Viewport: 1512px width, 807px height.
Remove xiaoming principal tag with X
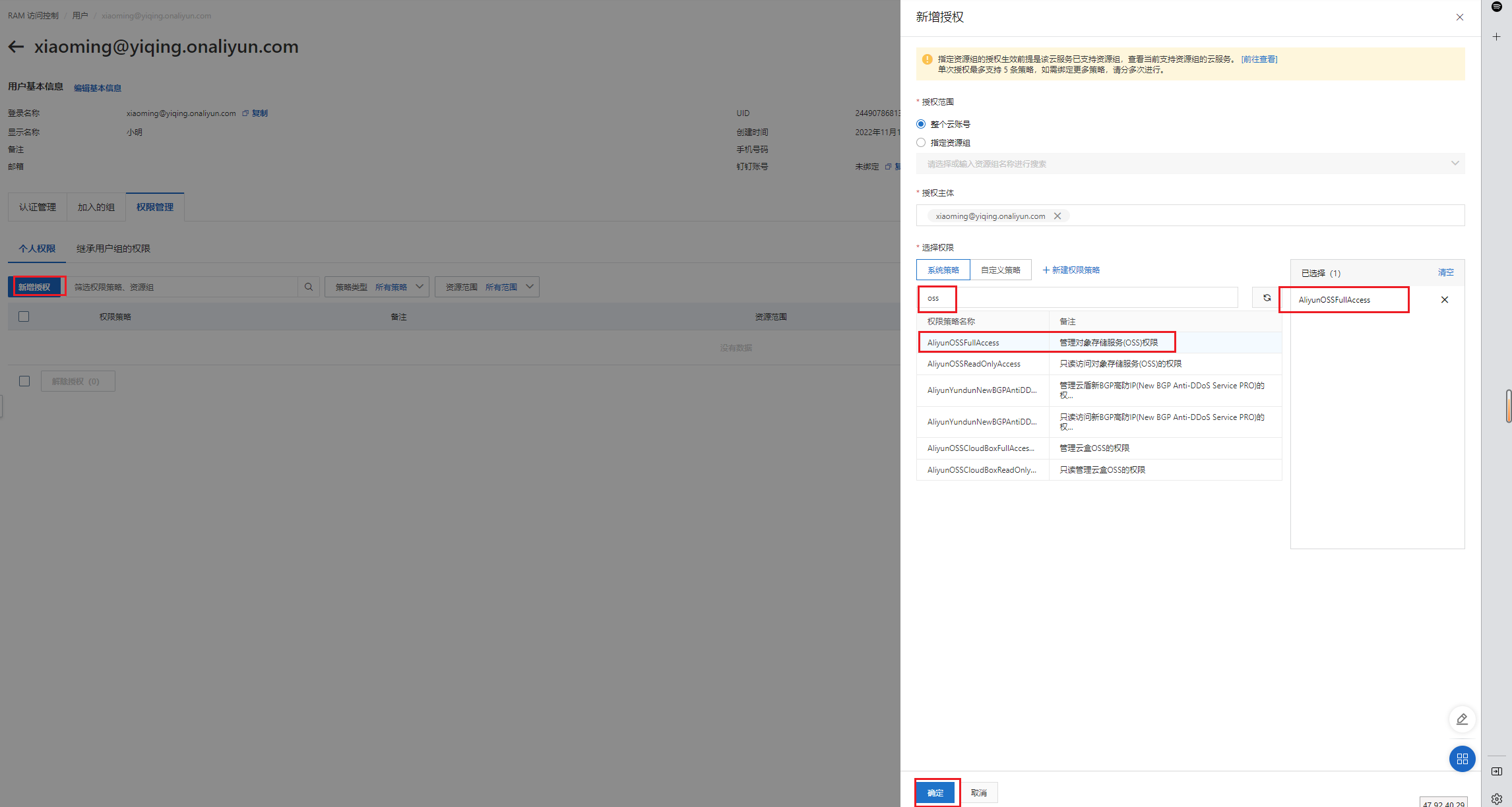tap(1057, 216)
